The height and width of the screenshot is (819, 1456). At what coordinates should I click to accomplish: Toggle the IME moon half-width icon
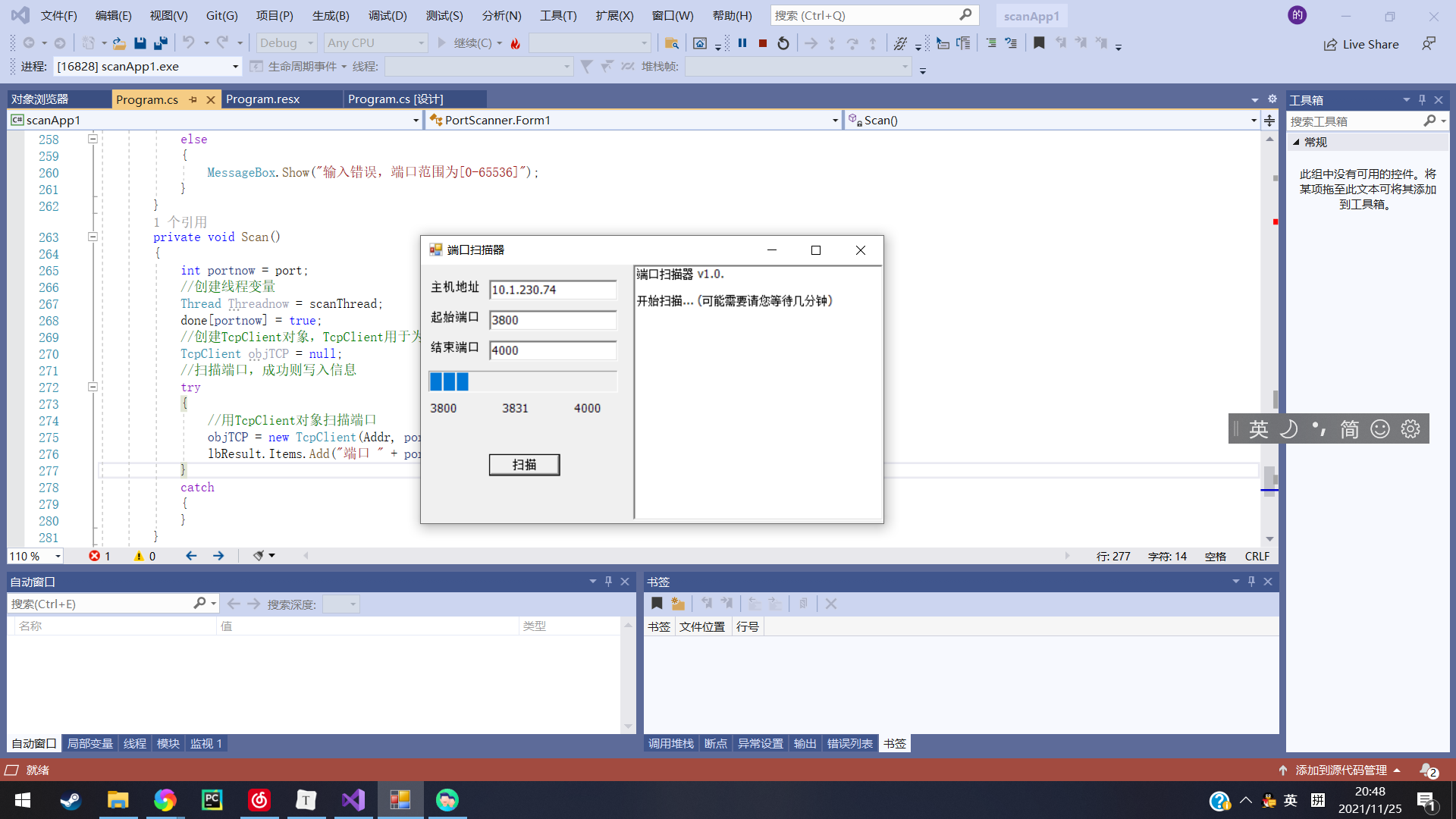click(1289, 429)
